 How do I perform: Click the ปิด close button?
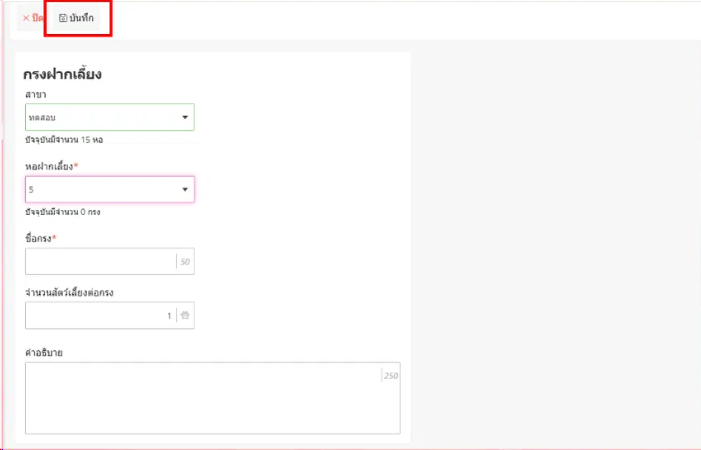(33, 18)
